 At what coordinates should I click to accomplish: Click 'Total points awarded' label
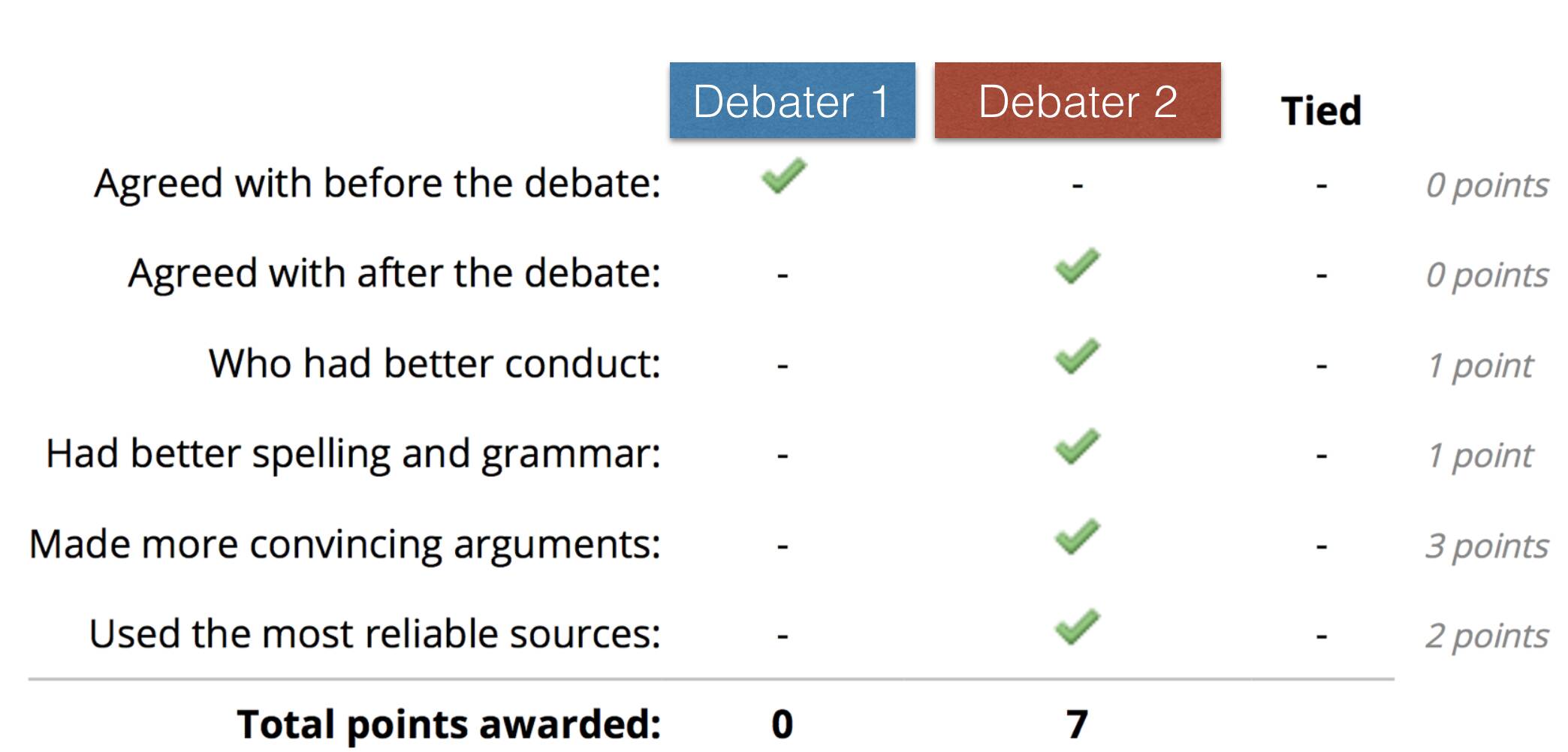point(449,724)
